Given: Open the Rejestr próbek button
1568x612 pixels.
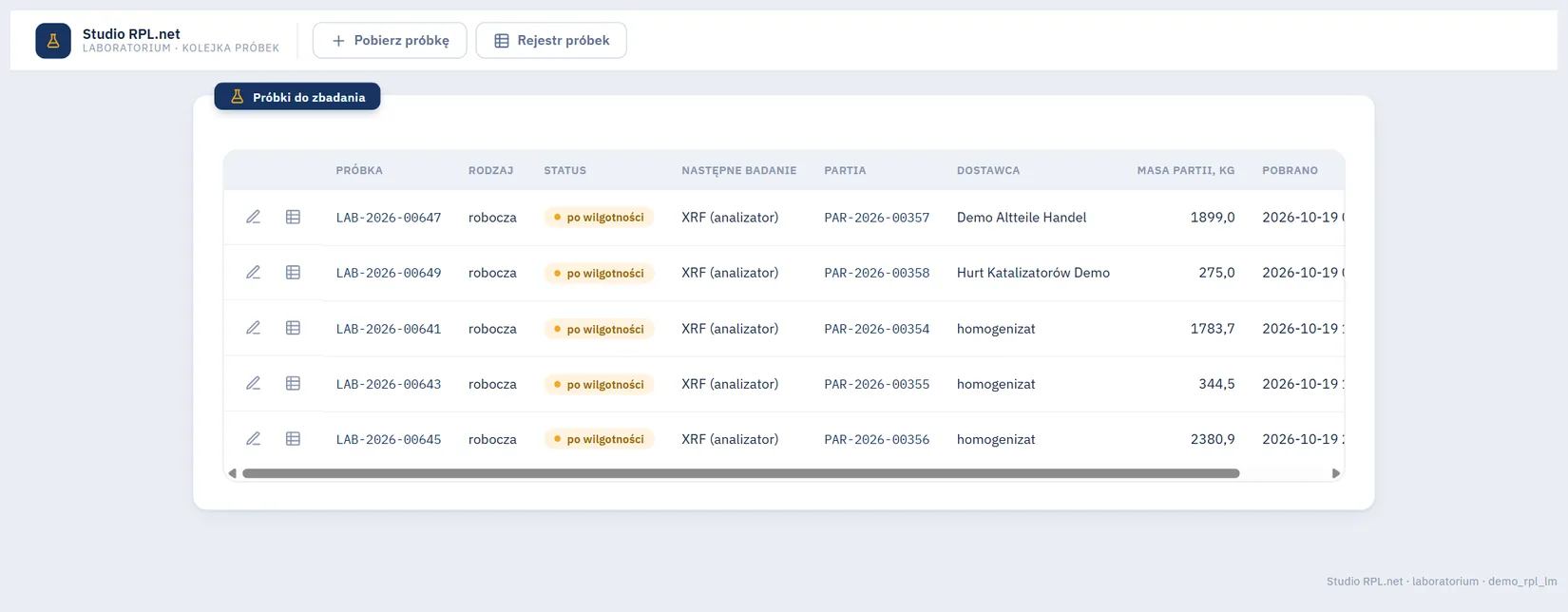Looking at the screenshot, I should point(551,41).
